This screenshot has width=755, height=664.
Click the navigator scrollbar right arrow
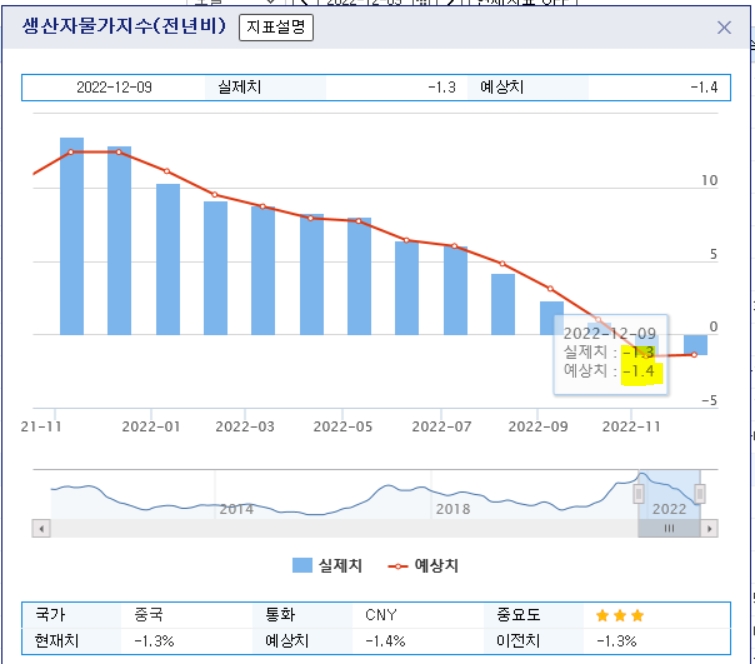[x=709, y=529]
